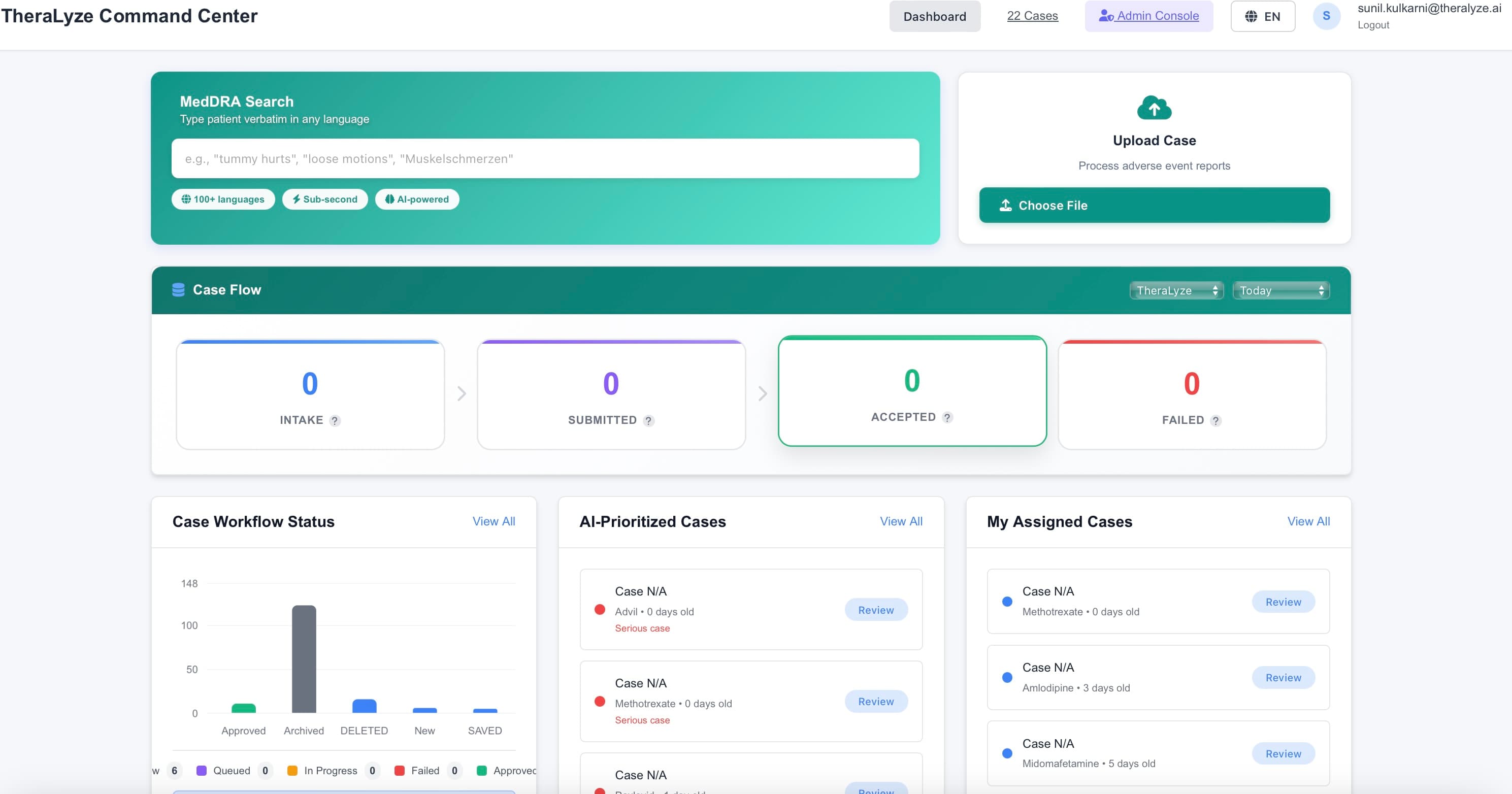Click "Serious case" under Advil
This screenshot has width=1512, height=794.
[x=642, y=628]
